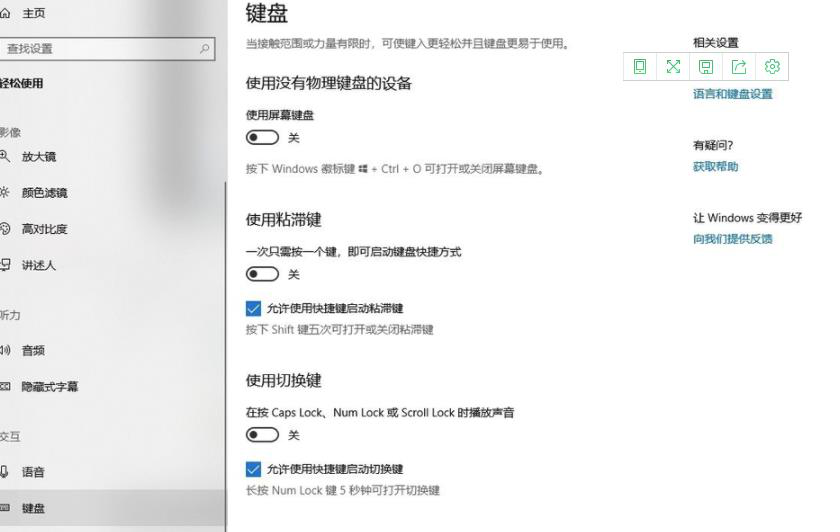Click the 让 Windows 变得更好 label
The image size is (840, 532).
[x=747, y=218]
